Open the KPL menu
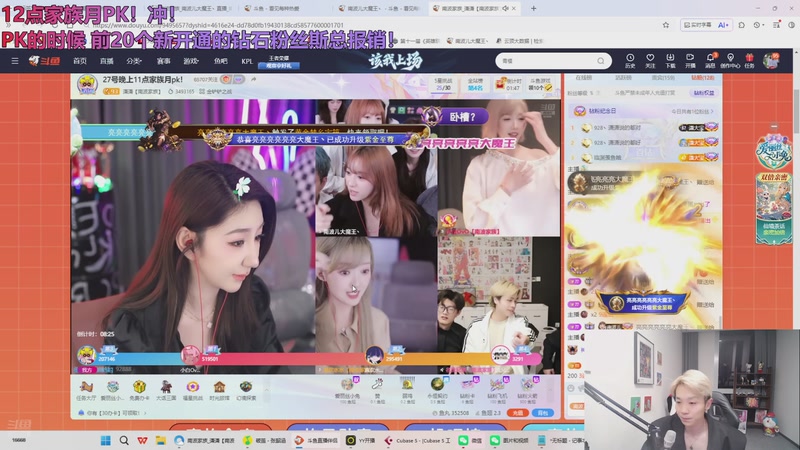The height and width of the screenshot is (450, 800). click(247, 61)
